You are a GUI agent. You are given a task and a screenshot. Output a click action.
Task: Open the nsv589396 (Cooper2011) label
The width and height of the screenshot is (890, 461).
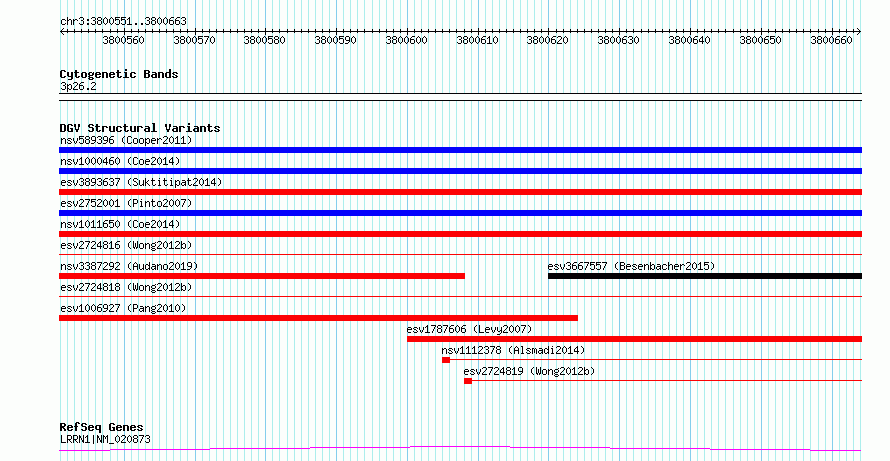[126, 140]
